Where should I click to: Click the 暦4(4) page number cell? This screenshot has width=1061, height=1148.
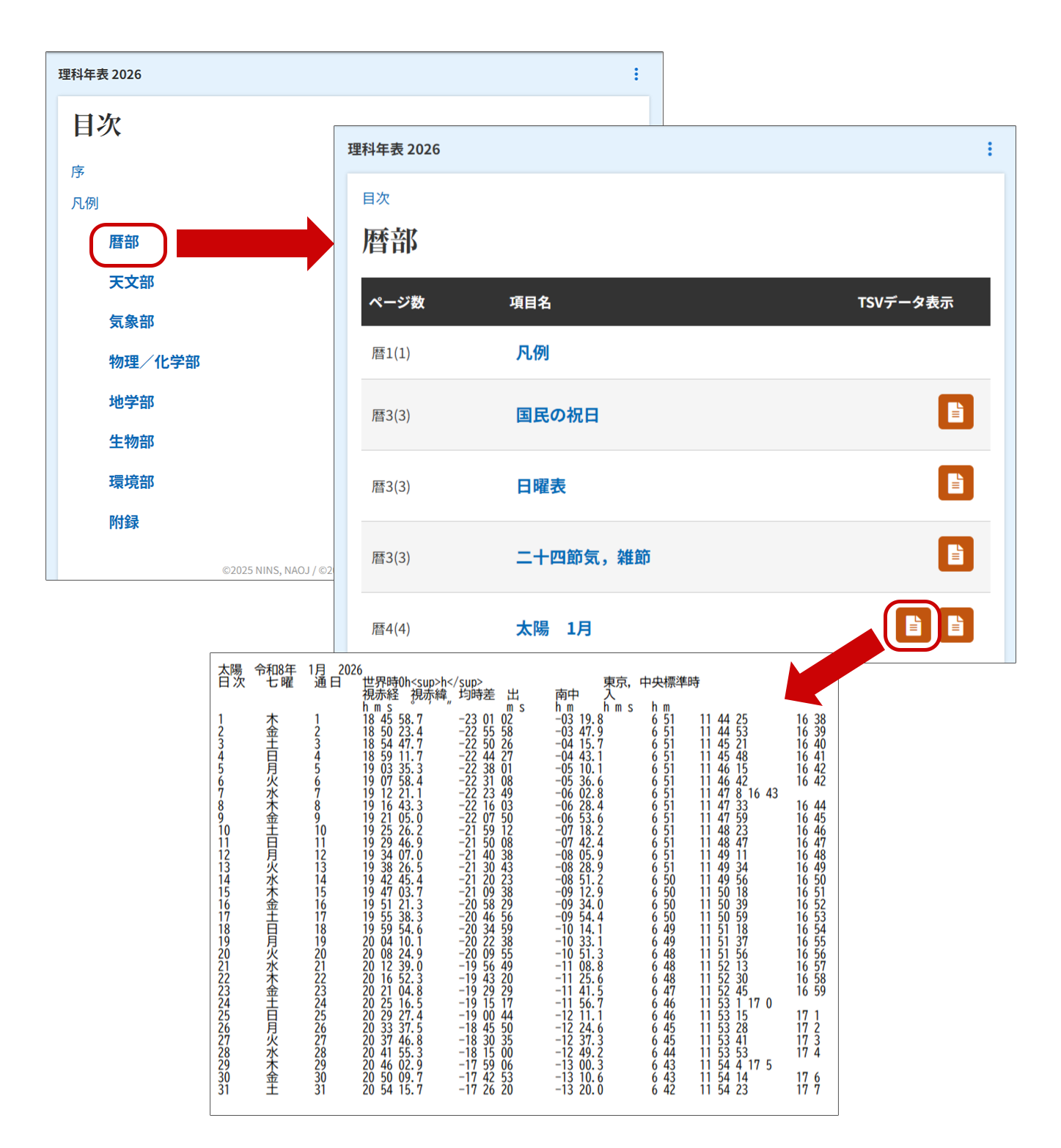tap(391, 629)
